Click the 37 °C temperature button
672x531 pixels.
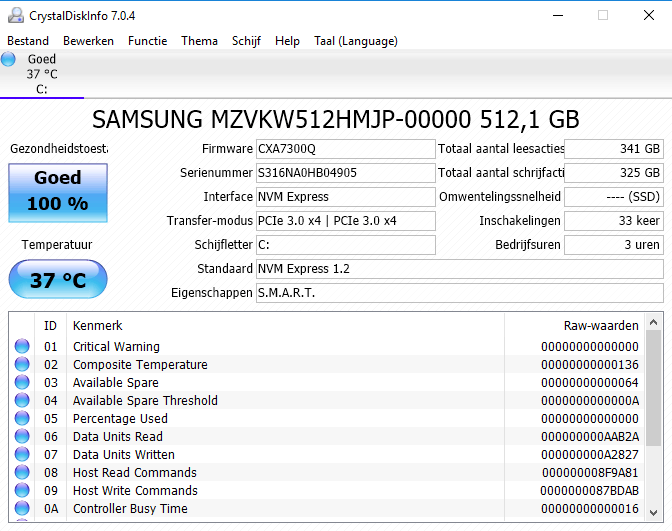click(x=58, y=279)
